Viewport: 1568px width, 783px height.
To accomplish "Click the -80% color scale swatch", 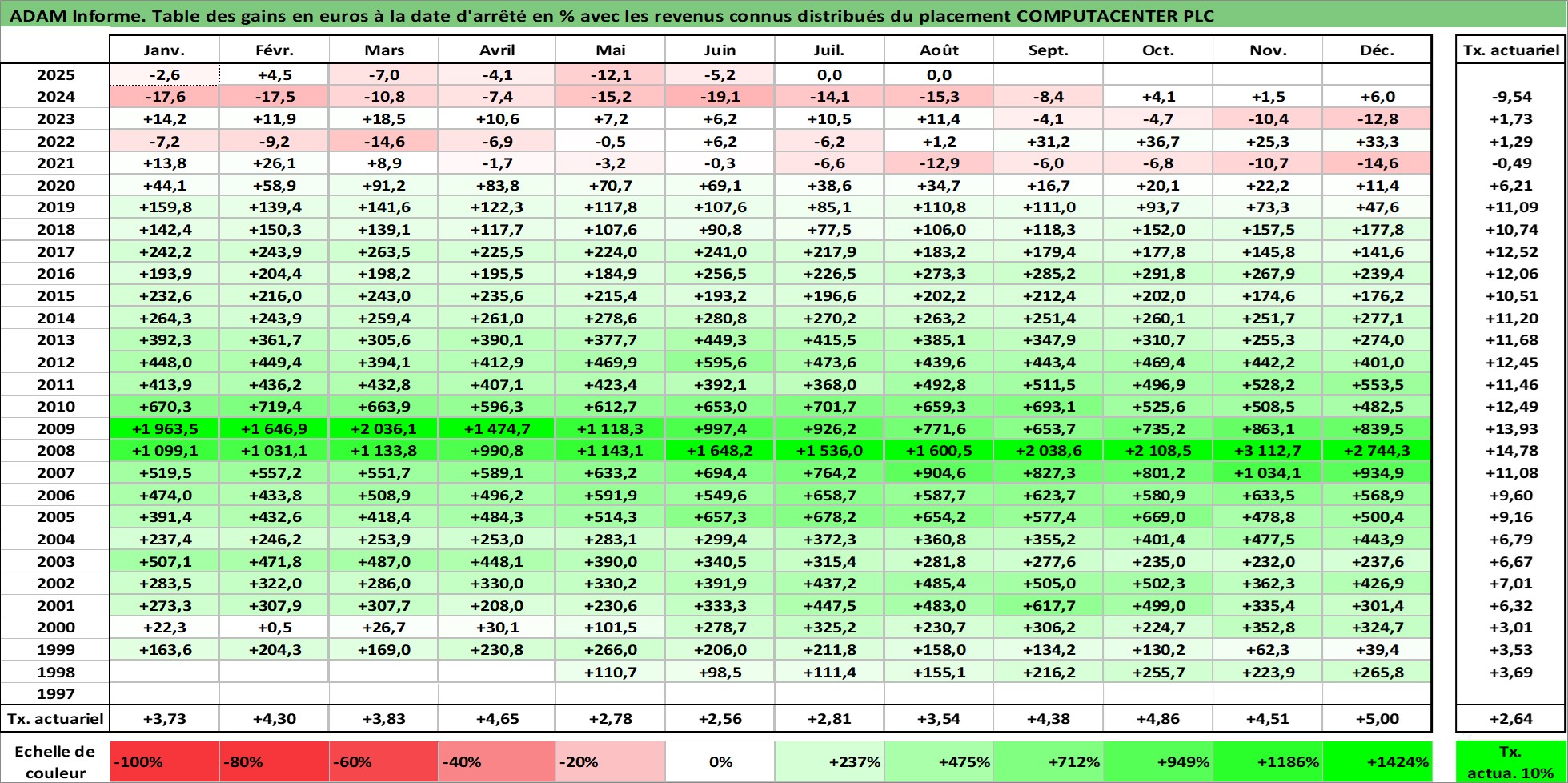I will [x=275, y=762].
